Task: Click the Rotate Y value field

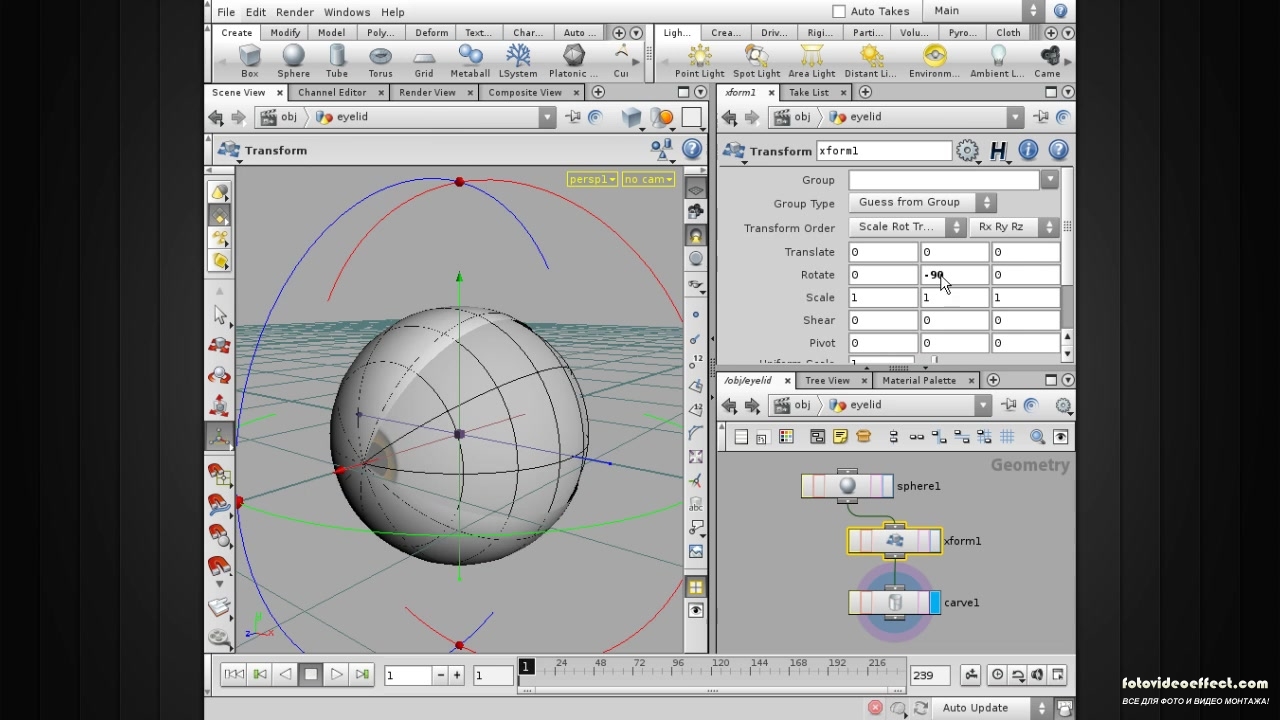Action: pyautogui.click(x=953, y=275)
